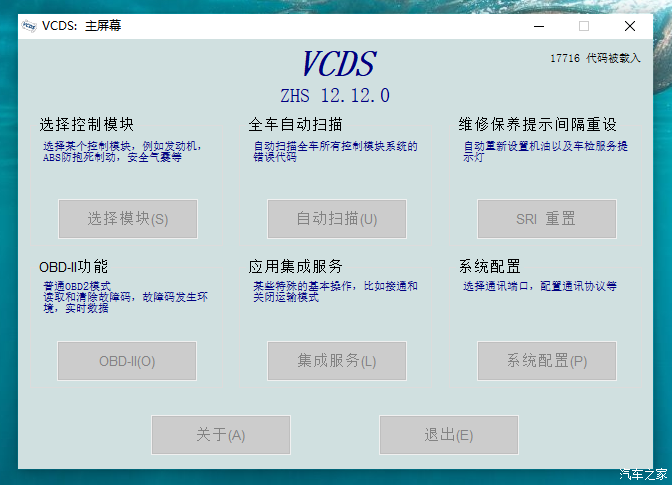Click the 应用集成服务 heading

(x=295, y=266)
